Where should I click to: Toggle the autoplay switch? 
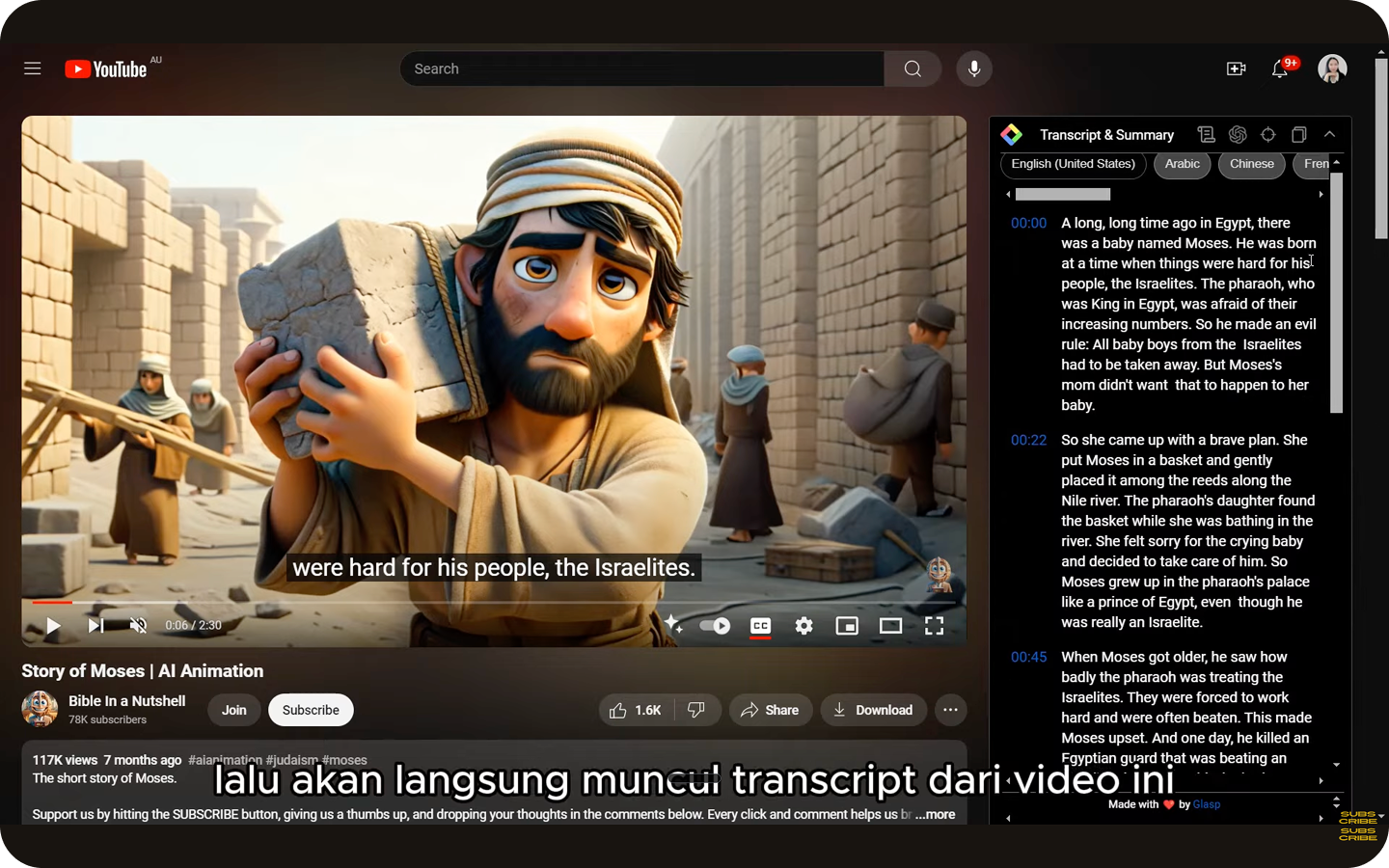click(x=715, y=626)
